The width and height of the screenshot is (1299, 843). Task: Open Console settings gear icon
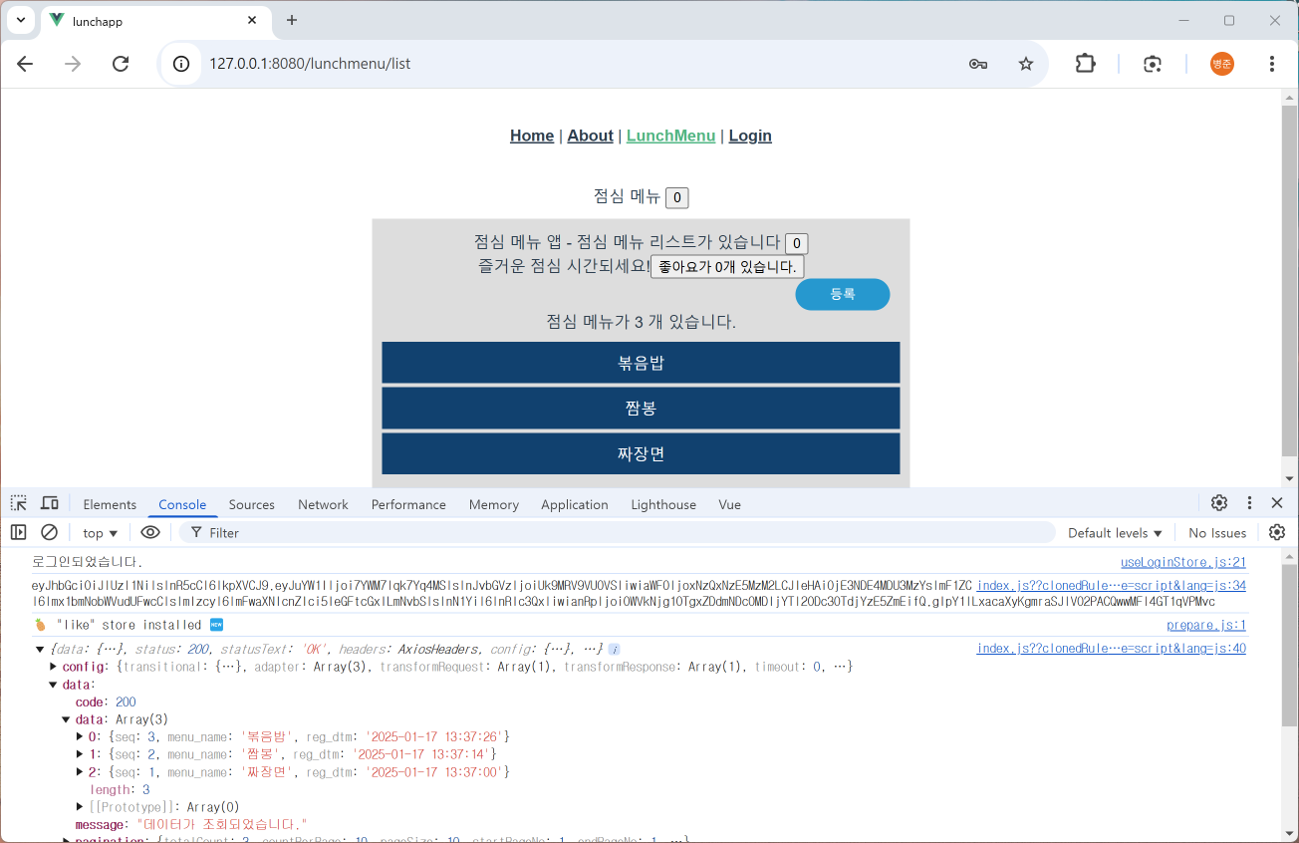(1277, 532)
